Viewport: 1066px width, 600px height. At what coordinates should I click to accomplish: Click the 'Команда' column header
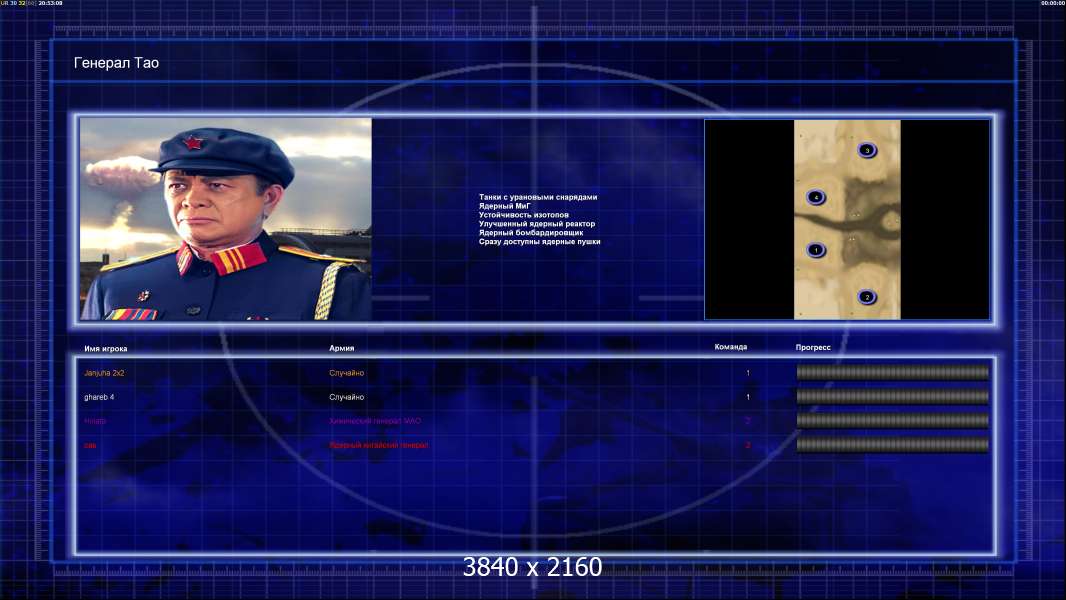point(731,347)
